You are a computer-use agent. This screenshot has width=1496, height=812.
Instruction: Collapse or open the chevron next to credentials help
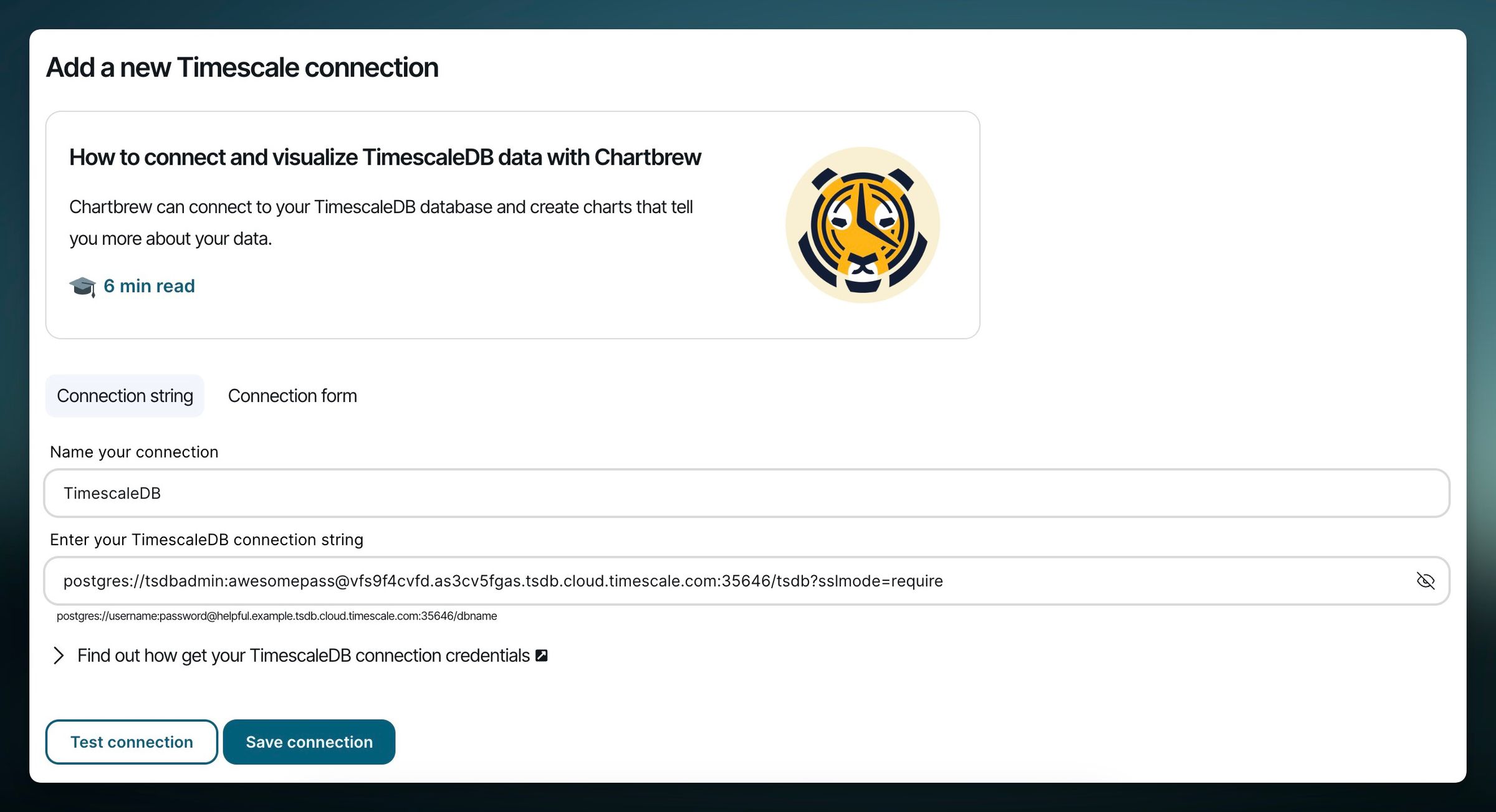tap(59, 655)
